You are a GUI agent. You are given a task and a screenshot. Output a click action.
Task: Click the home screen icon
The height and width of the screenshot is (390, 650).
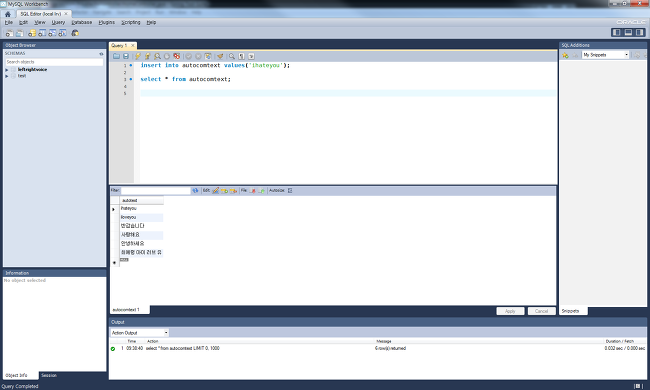pyautogui.click(x=7, y=14)
